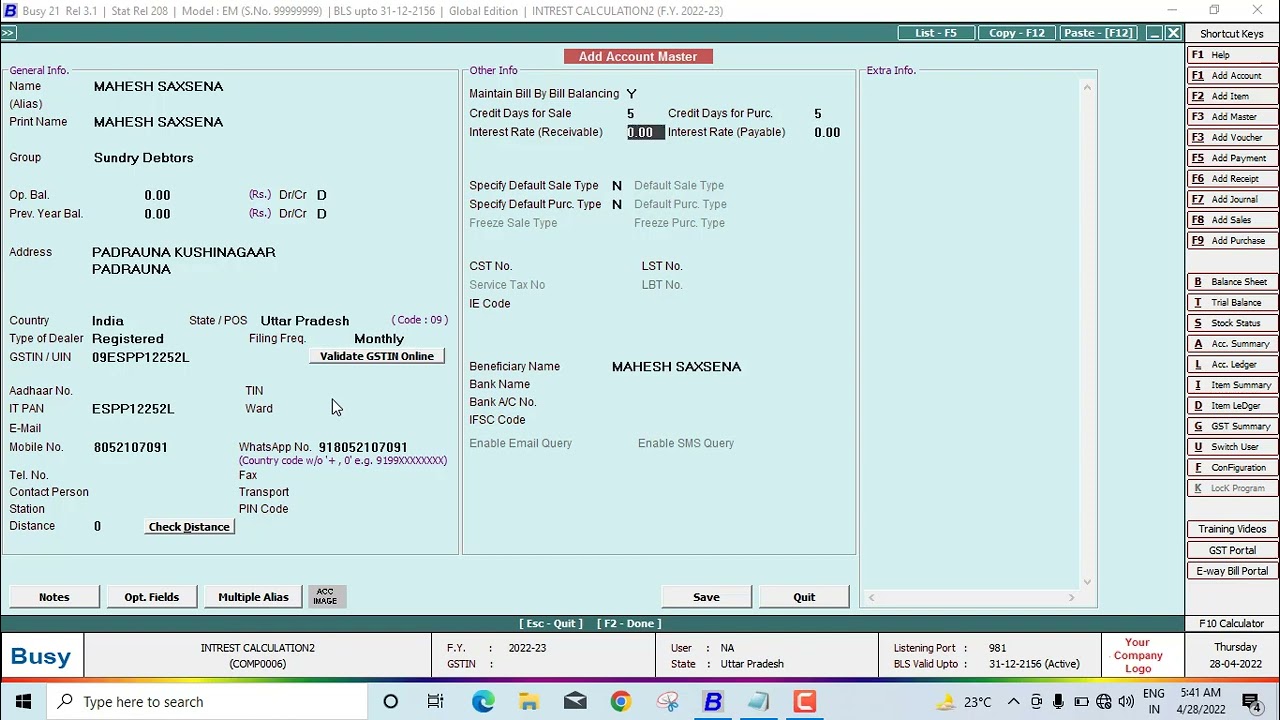
Task: Open Windows Start menu
Action: click(x=23, y=702)
